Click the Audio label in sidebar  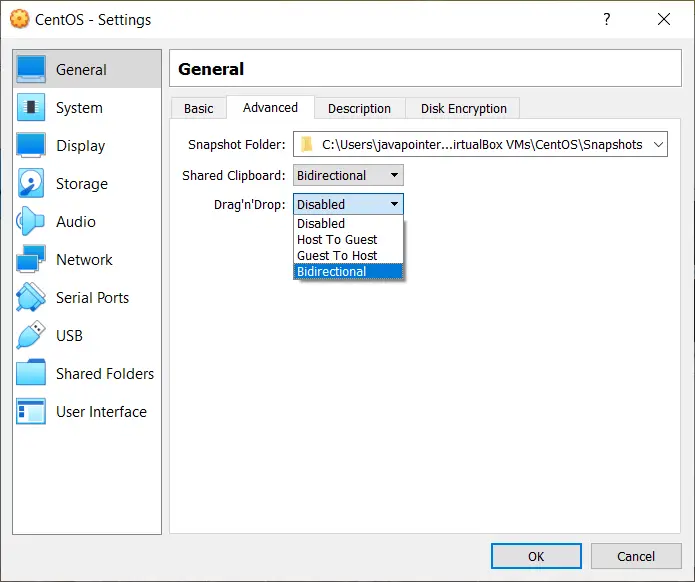[x=76, y=222]
